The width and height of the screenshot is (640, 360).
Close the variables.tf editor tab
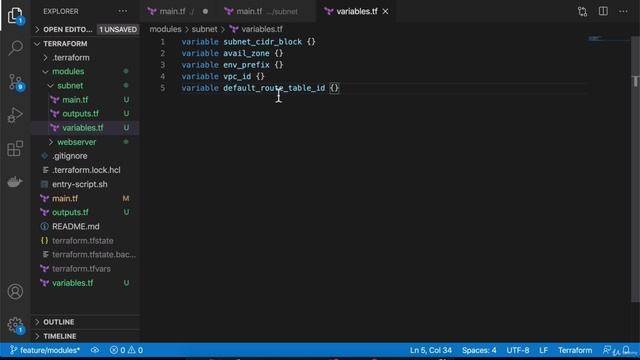coord(385,11)
